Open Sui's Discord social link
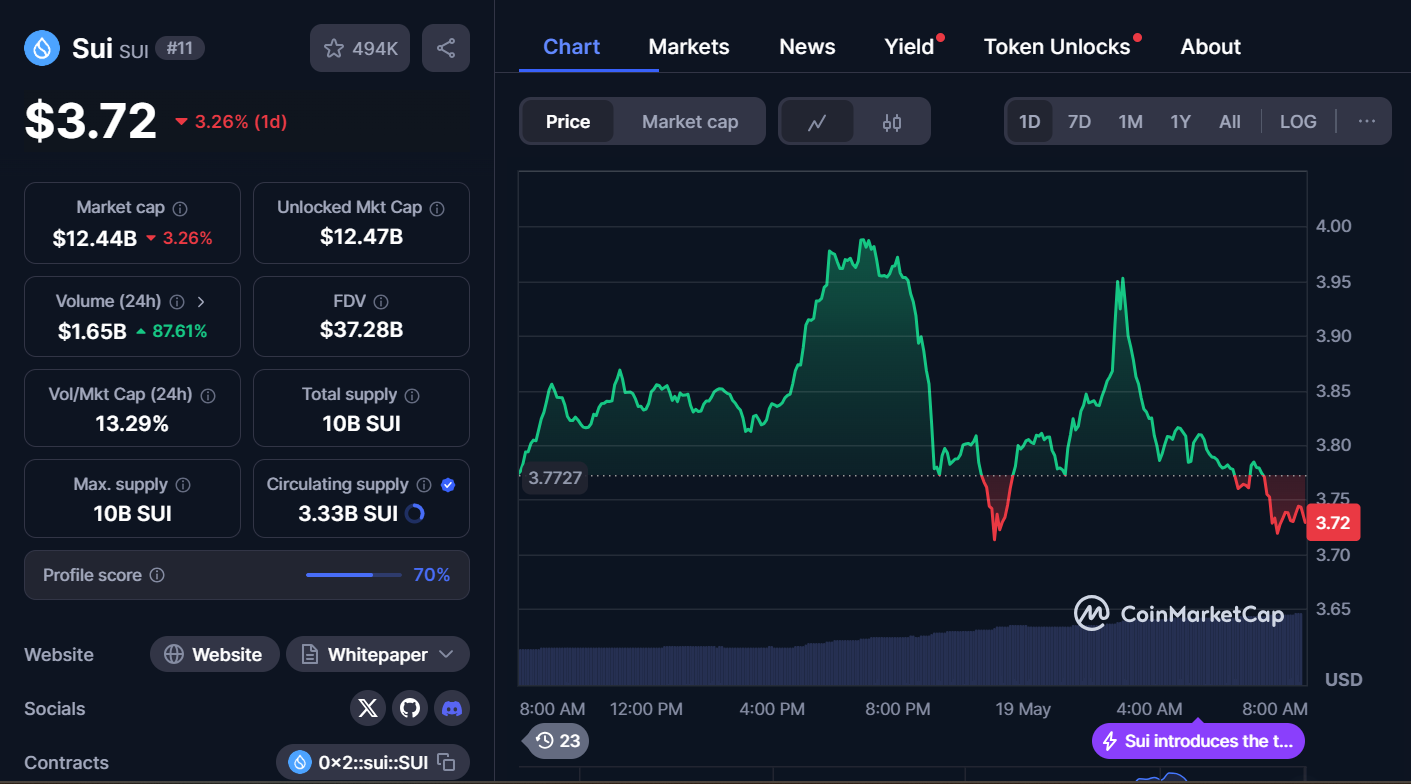This screenshot has height=784, width=1411. pyautogui.click(x=452, y=708)
